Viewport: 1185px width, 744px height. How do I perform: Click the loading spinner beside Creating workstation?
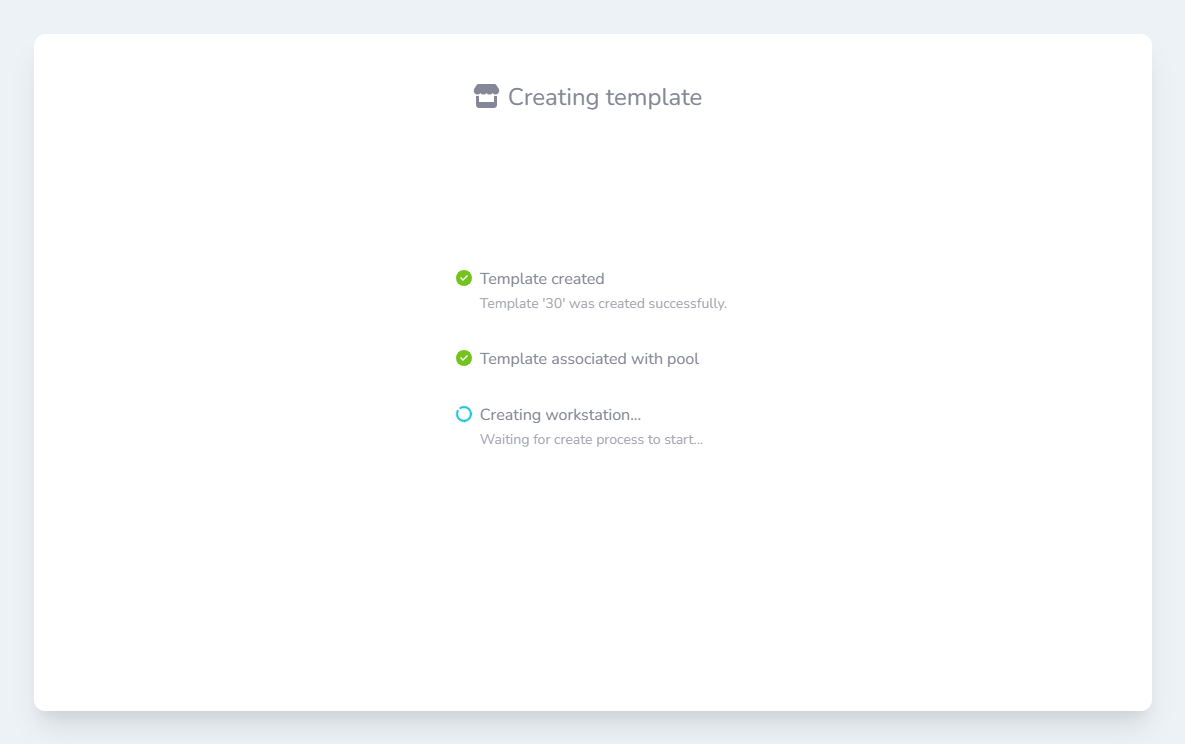pos(464,414)
